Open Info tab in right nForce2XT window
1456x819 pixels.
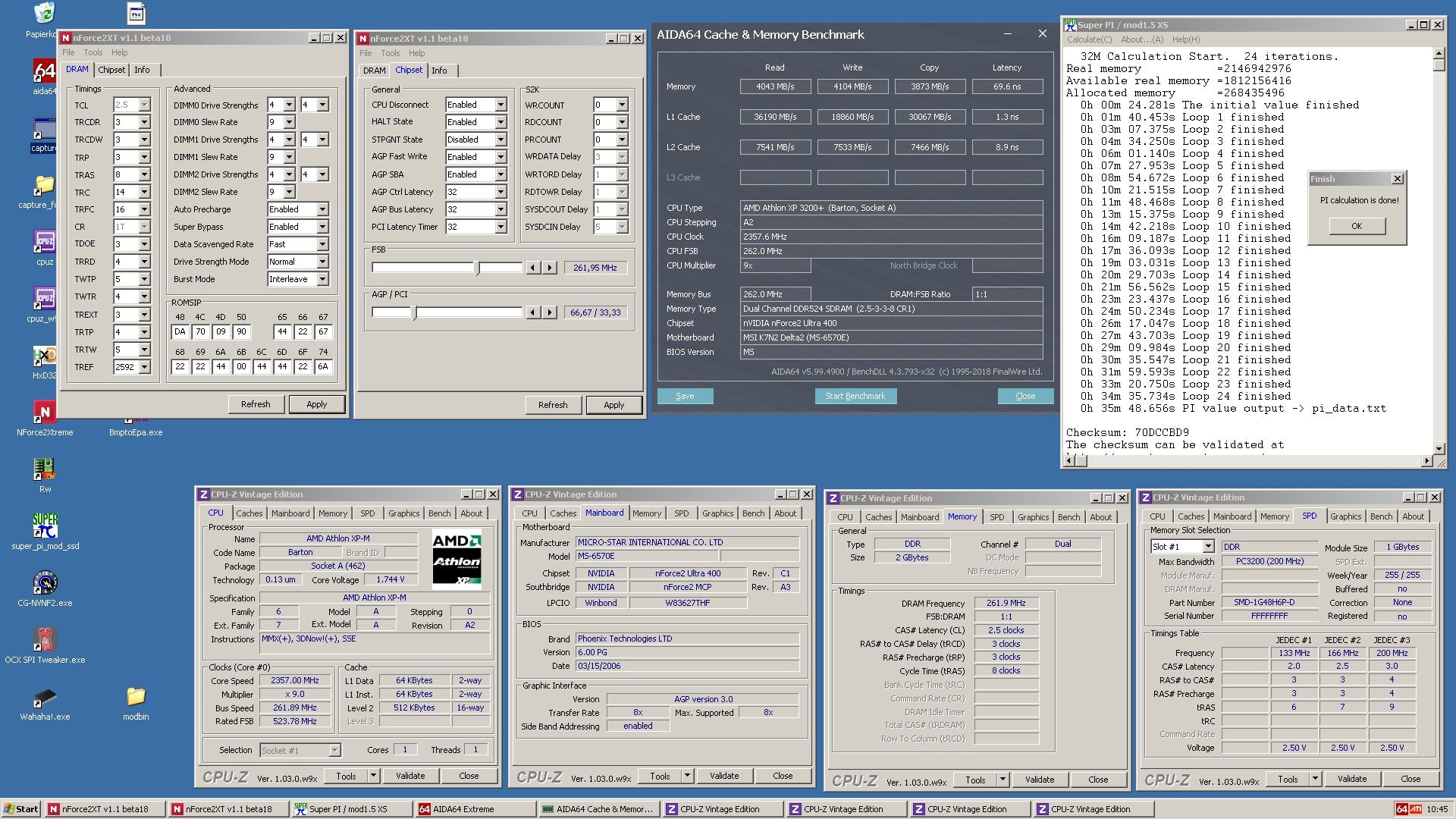[x=440, y=71]
